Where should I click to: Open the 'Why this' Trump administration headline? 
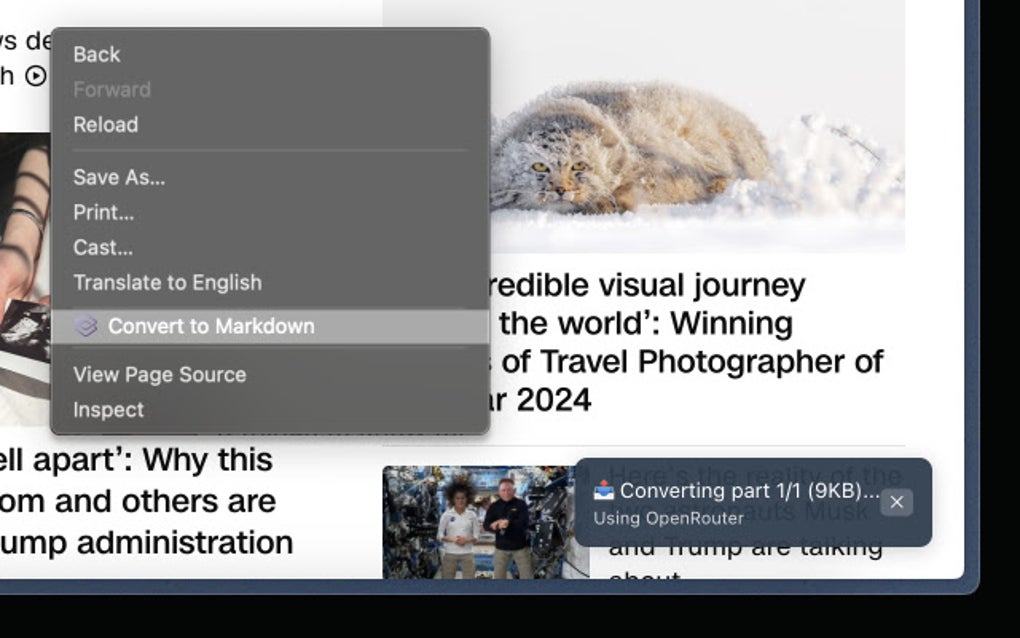pyautogui.click(x=146, y=501)
